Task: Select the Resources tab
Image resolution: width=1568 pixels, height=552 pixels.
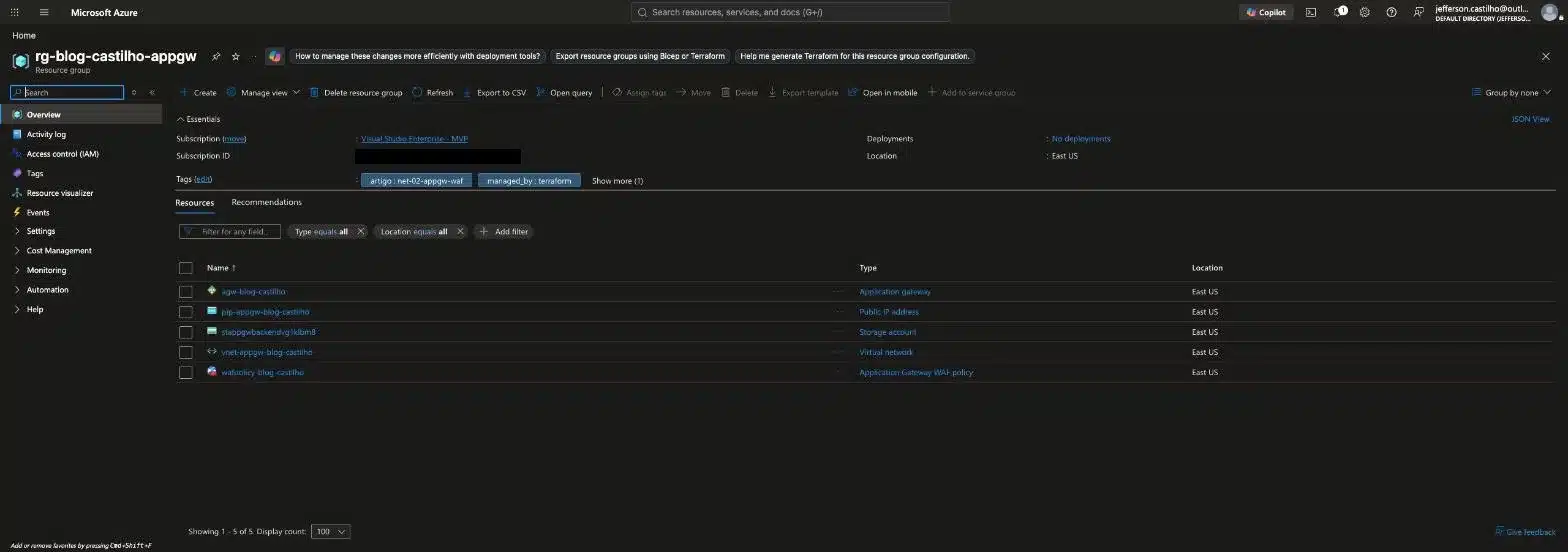Action: tap(195, 203)
